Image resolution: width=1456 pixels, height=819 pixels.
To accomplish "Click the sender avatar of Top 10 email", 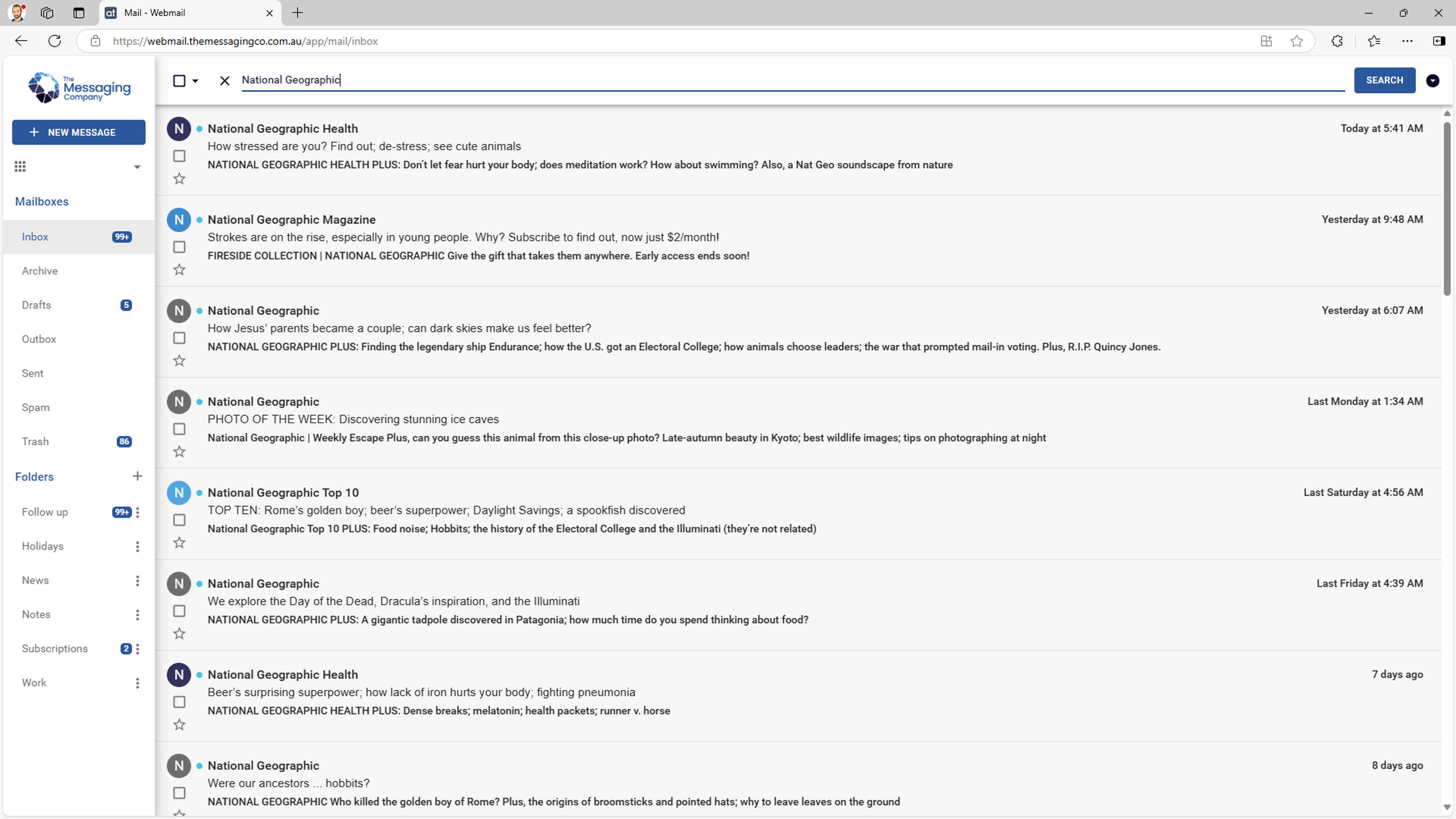I will (x=179, y=493).
